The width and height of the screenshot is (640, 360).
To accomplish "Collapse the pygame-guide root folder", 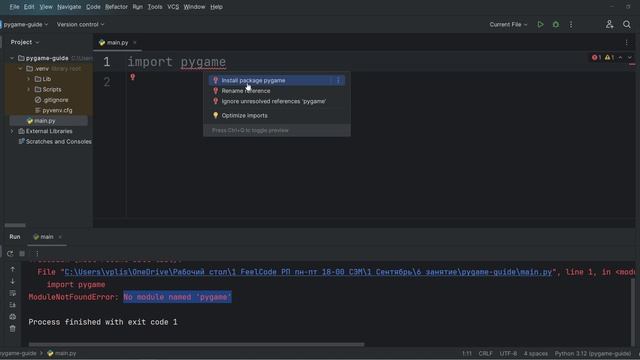I will [x=12, y=58].
